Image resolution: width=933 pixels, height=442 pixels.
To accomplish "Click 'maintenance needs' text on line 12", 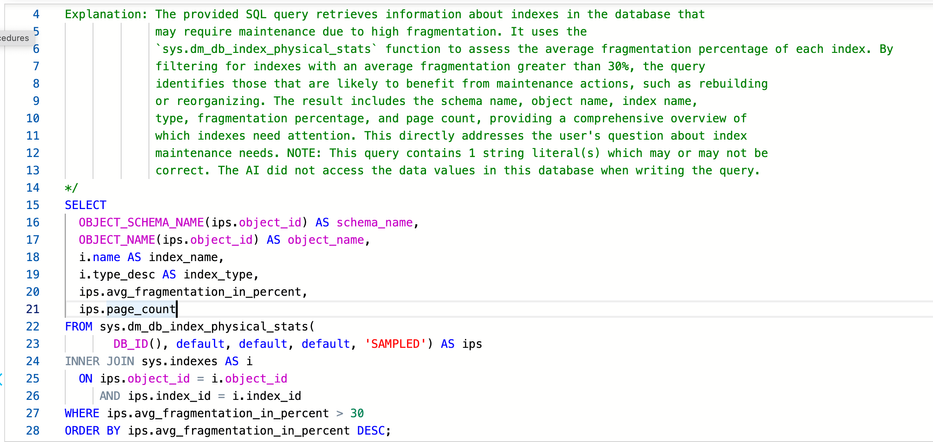I will click(218, 153).
